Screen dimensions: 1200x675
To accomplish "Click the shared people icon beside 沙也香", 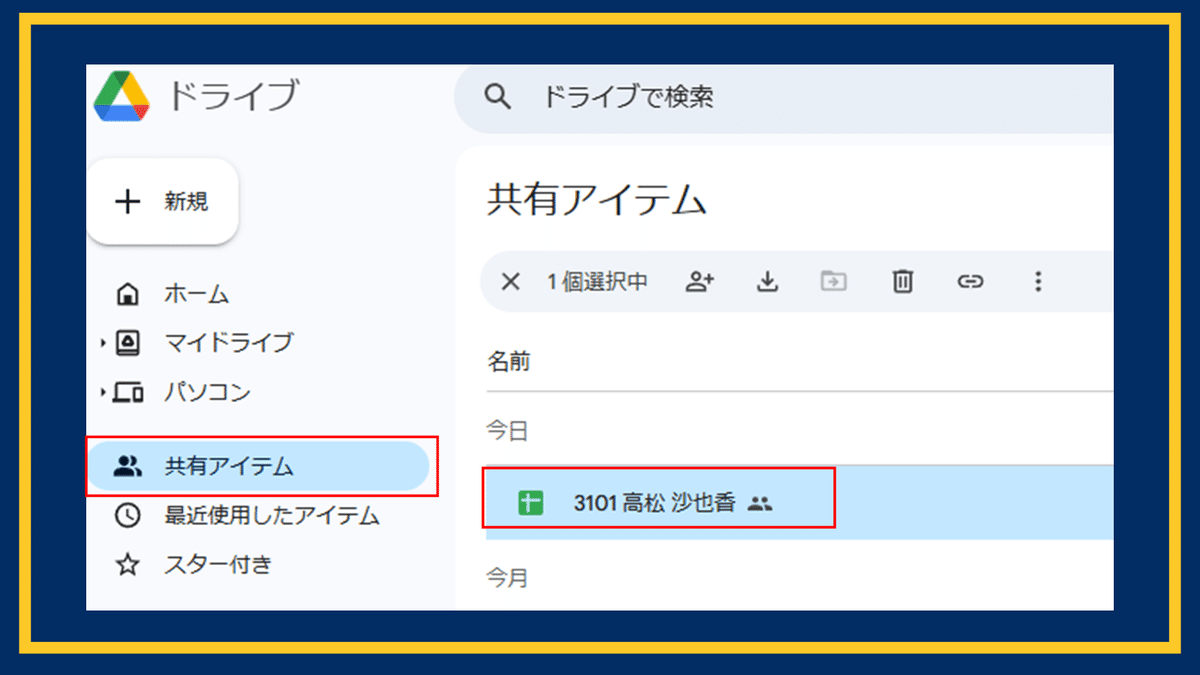I will 761,504.
